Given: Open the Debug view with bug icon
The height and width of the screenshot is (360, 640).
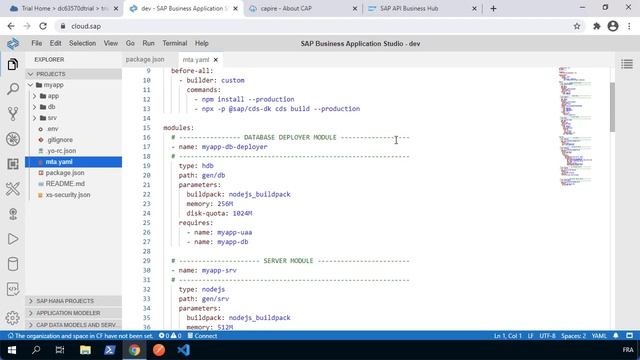Looking at the screenshot, I should click(13, 139).
